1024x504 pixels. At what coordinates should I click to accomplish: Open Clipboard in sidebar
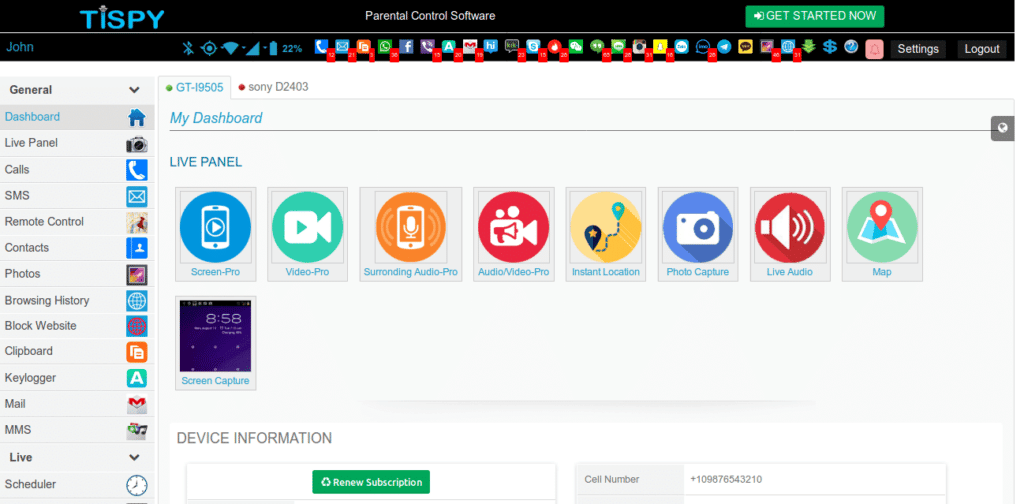[x=77, y=351]
